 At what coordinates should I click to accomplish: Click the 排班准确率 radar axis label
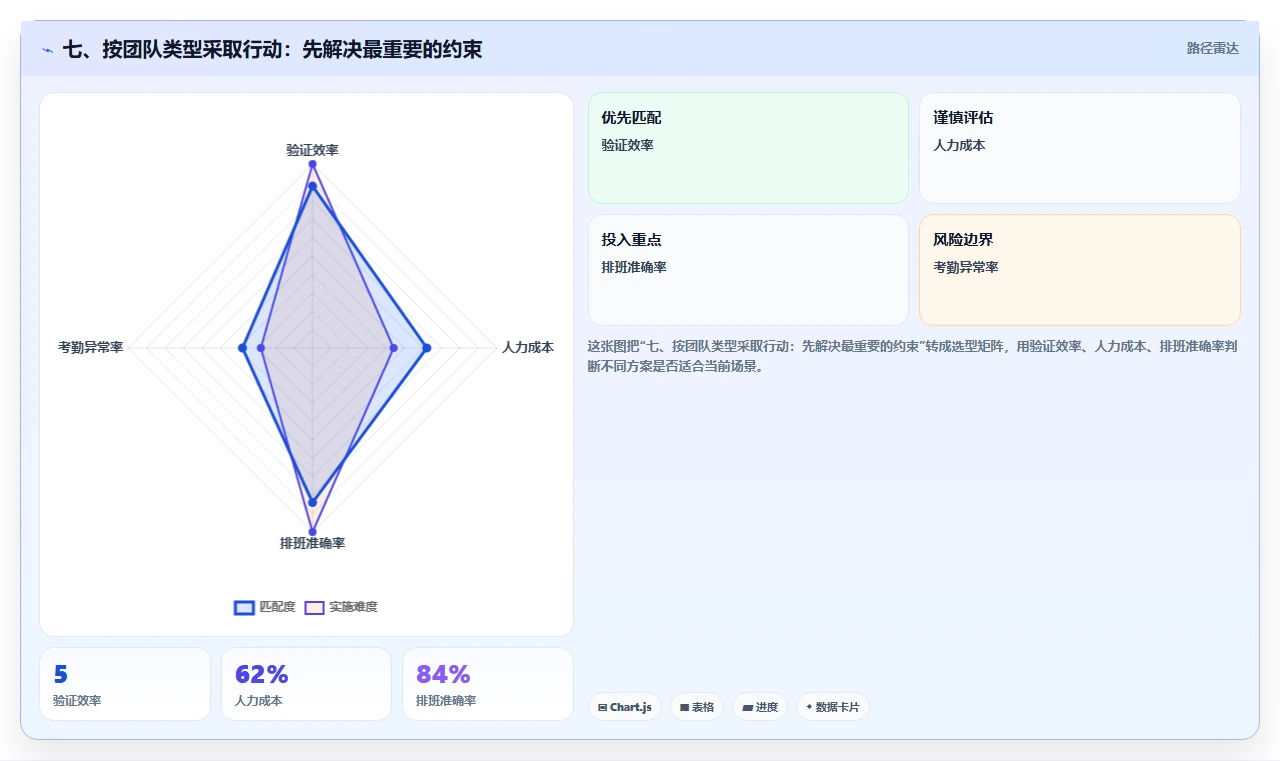click(312, 543)
